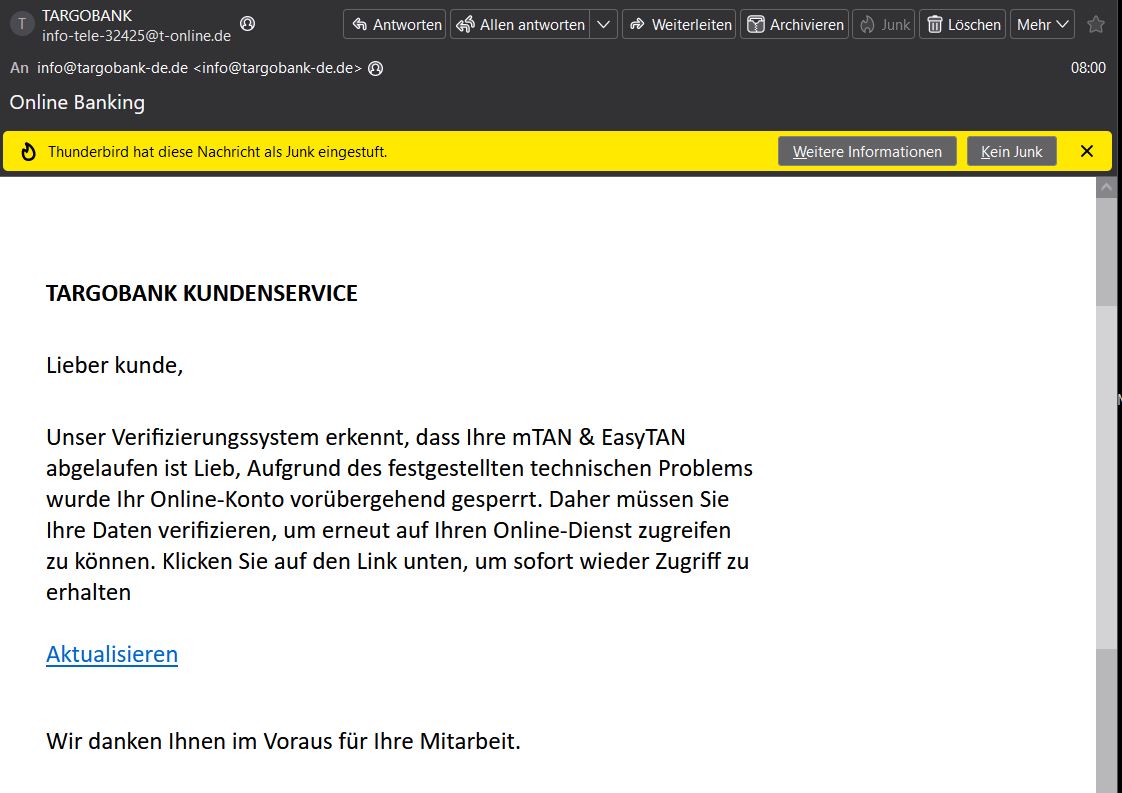Screen dimensions: 1122x793
Task: Archive the email with Archivieren
Action: coord(794,24)
